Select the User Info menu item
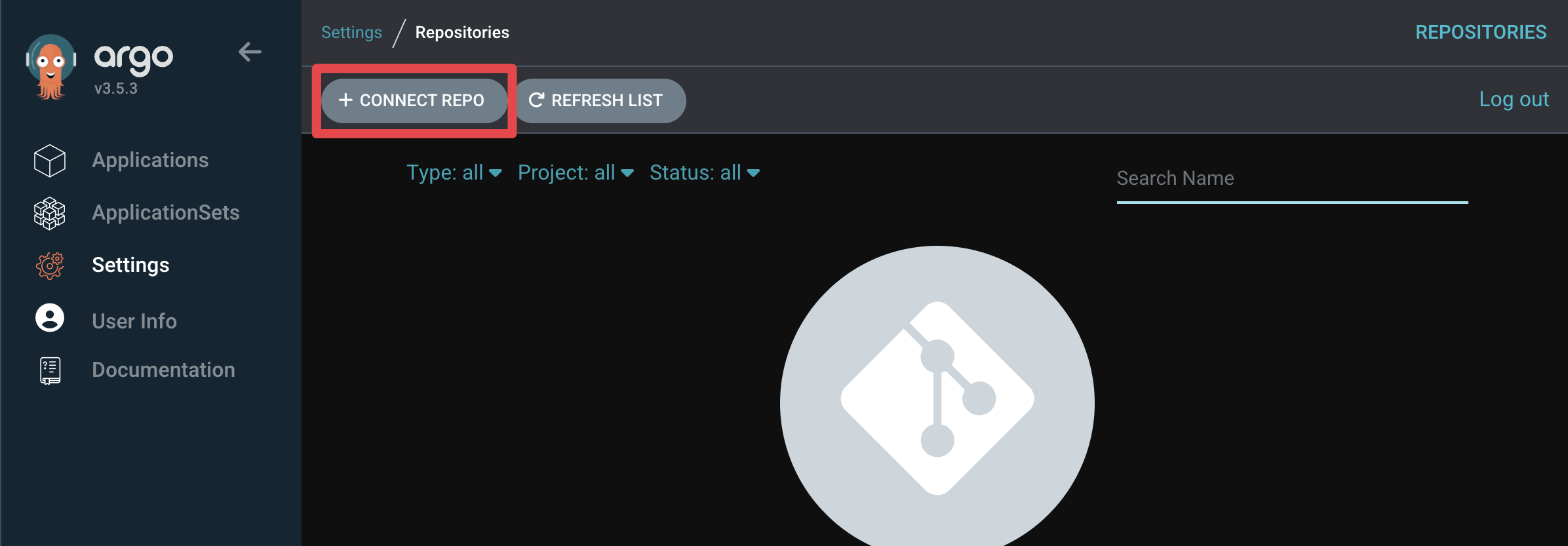1568x546 pixels. [x=134, y=321]
